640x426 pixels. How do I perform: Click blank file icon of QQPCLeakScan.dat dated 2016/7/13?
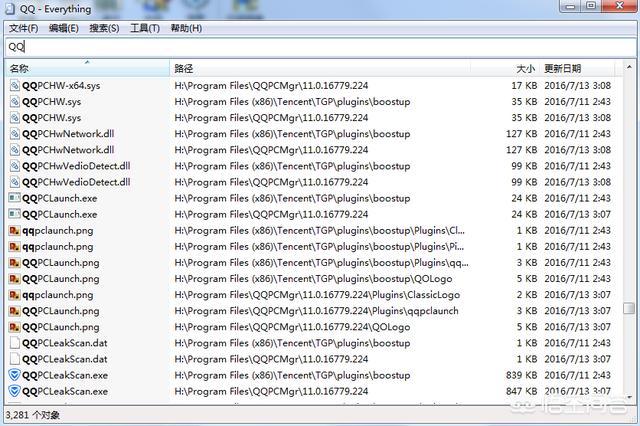click(x=14, y=359)
